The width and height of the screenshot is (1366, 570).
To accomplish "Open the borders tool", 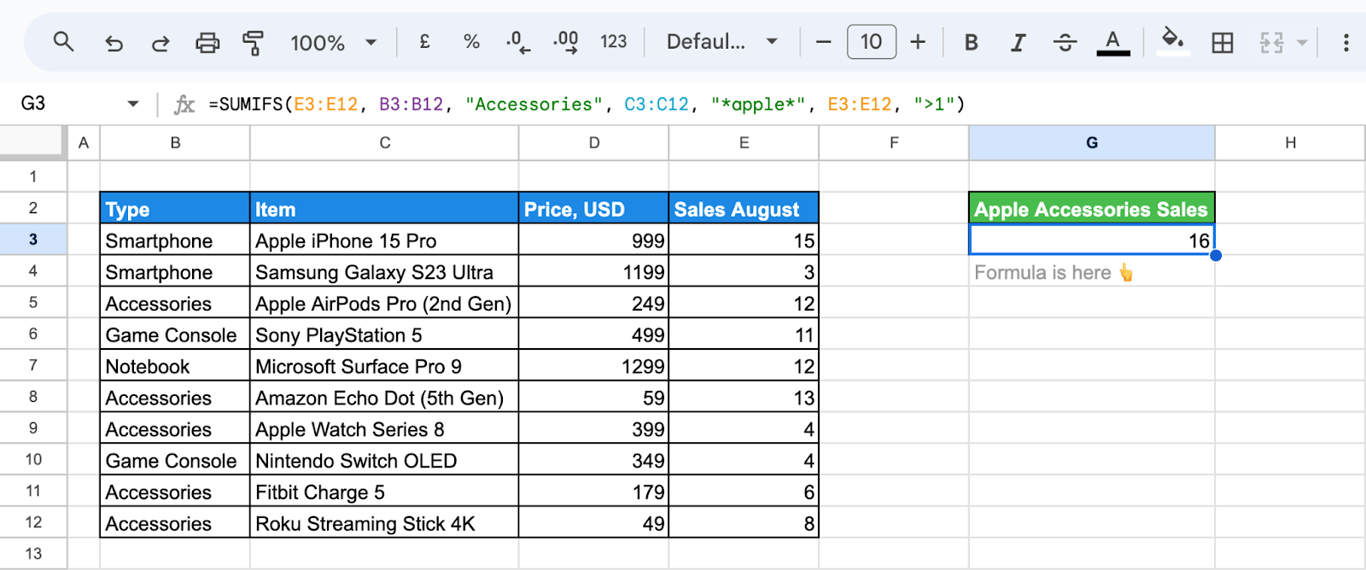I will click(1222, 42).
